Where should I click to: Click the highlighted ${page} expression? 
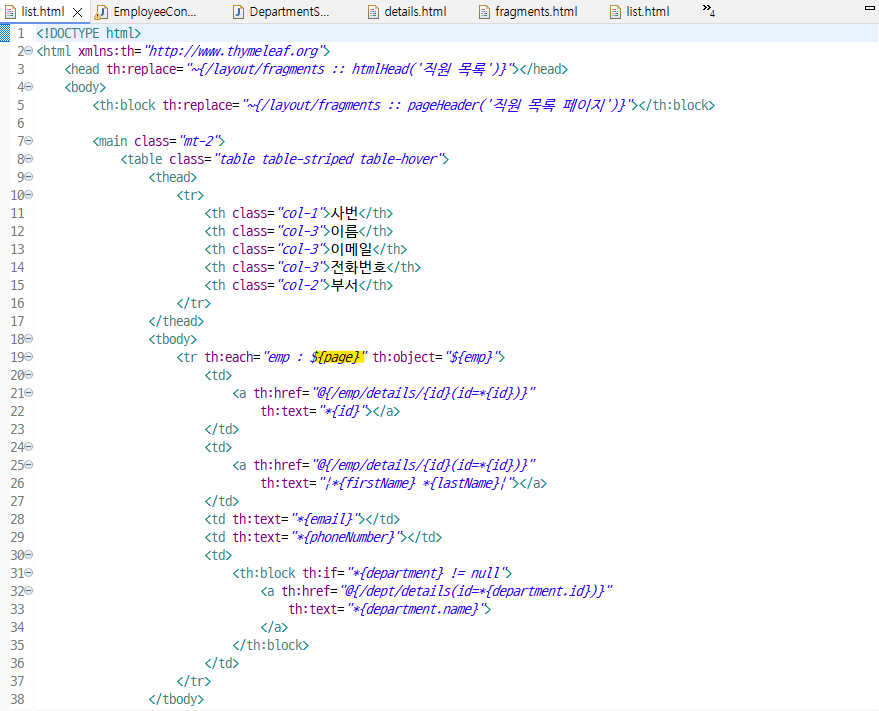pyautogui.click(x=336, y=357)
